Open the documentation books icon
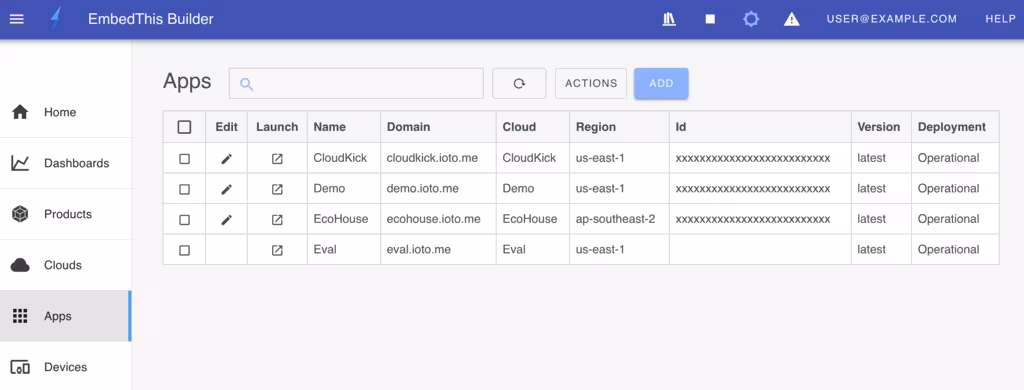 coord(669,19)
